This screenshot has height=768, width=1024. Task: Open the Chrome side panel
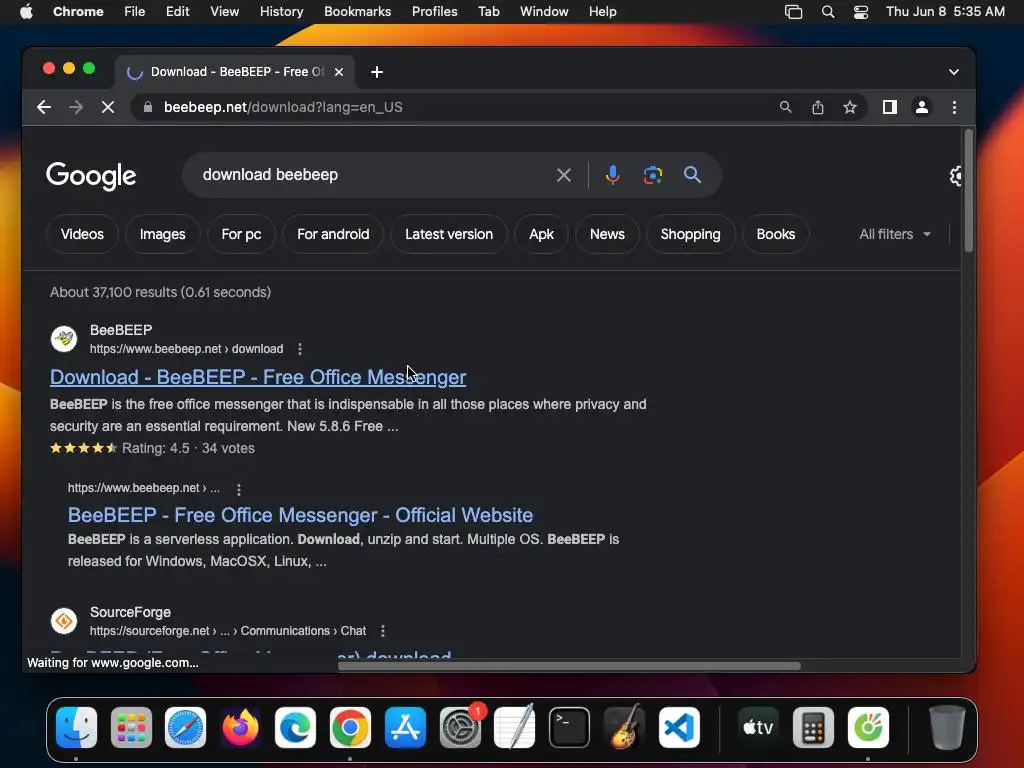[x=889, y=107]
